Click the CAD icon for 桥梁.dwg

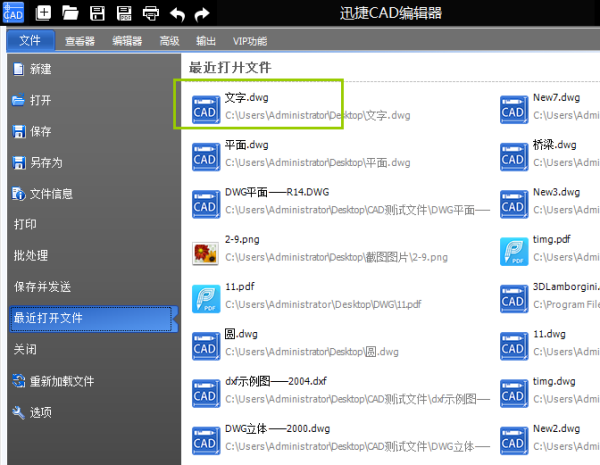click(514, 157)
